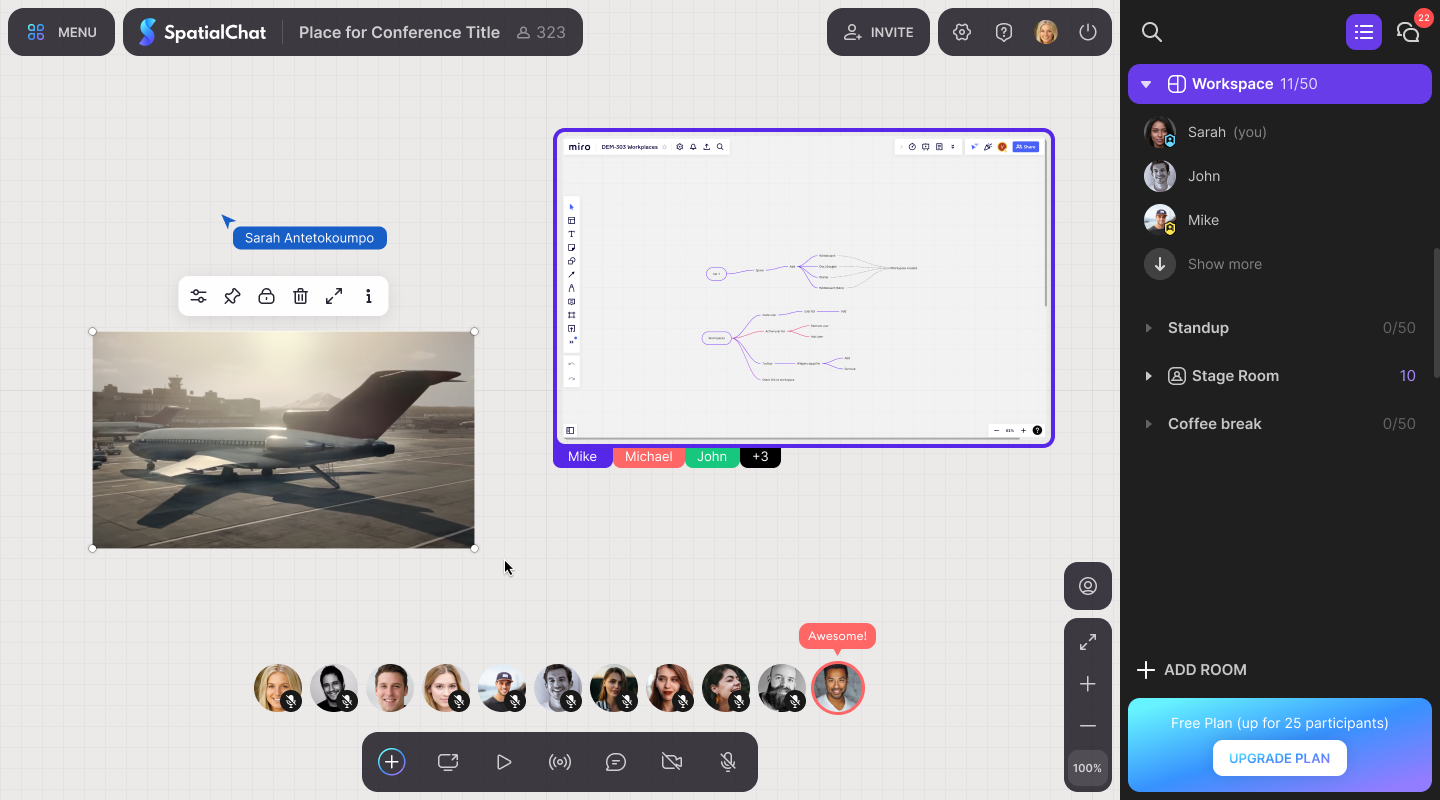The image size is (1440, 800).
Task: Click the profile avatar in top bar
Action: [1046, 32]
